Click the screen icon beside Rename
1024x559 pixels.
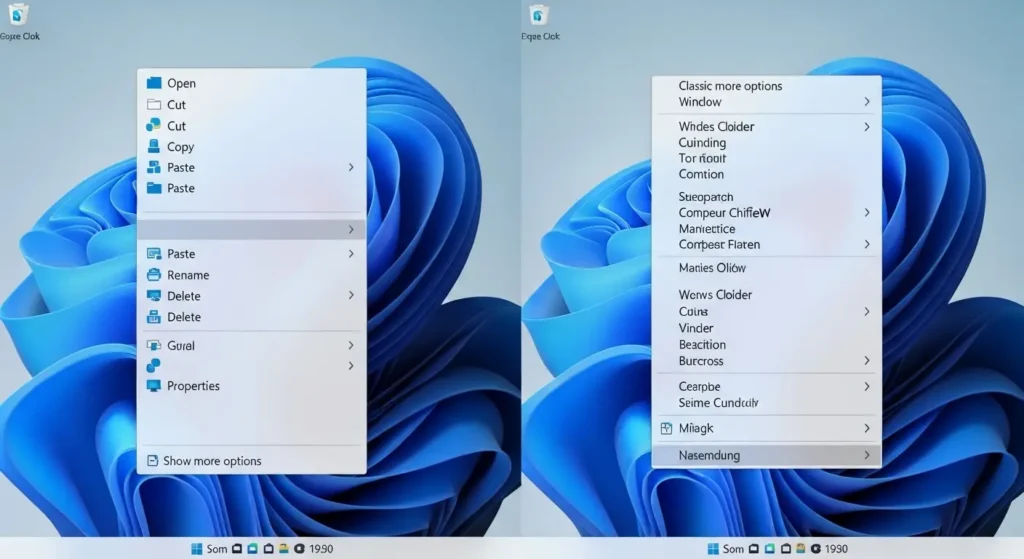154,275
